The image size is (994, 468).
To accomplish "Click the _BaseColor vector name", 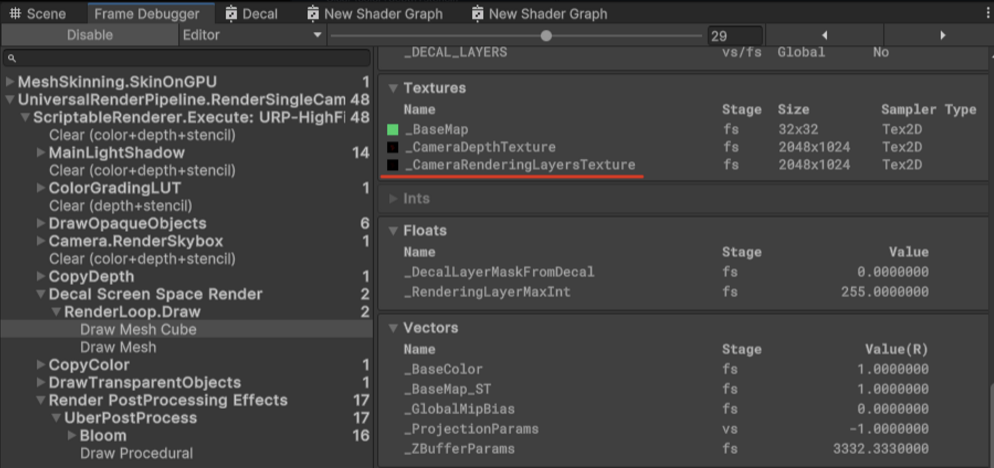I will coord(443,369).
